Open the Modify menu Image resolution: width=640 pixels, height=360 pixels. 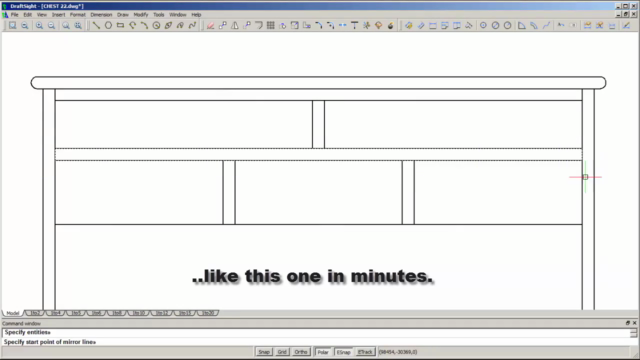click(x=141, y=15)
